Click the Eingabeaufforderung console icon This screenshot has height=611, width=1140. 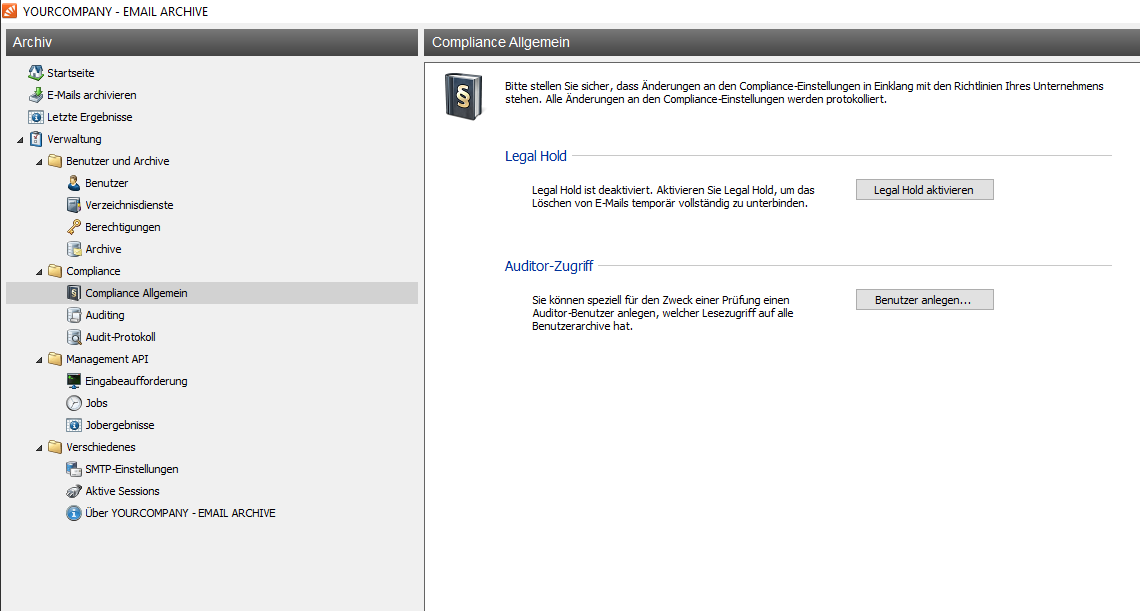(x=74, y=381)
